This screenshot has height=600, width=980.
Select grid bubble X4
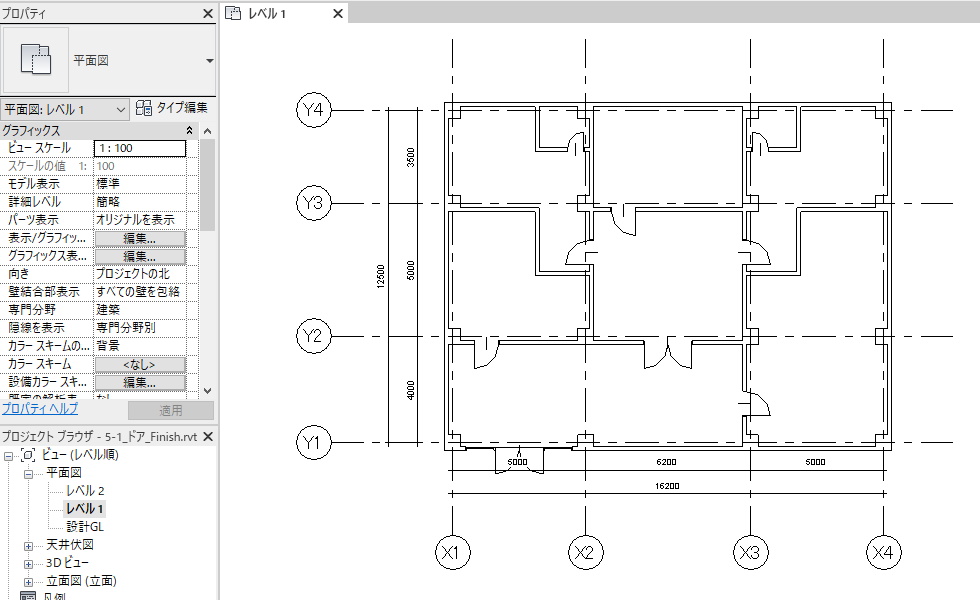[x=883, y=552]
